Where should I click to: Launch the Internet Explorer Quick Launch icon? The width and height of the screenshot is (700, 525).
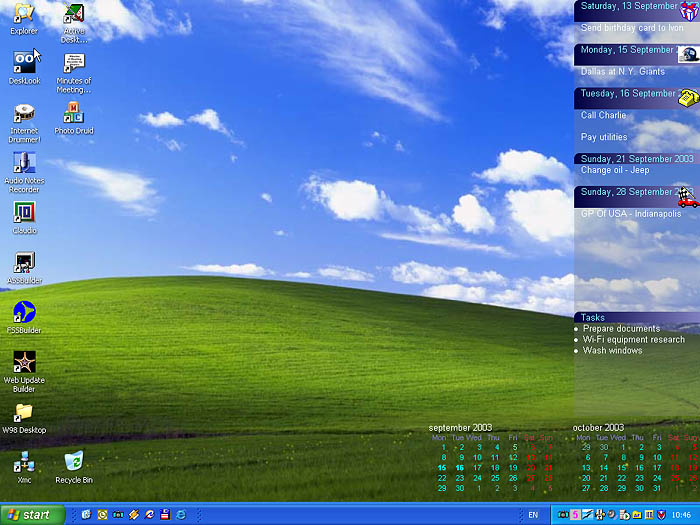coord(181,515)
